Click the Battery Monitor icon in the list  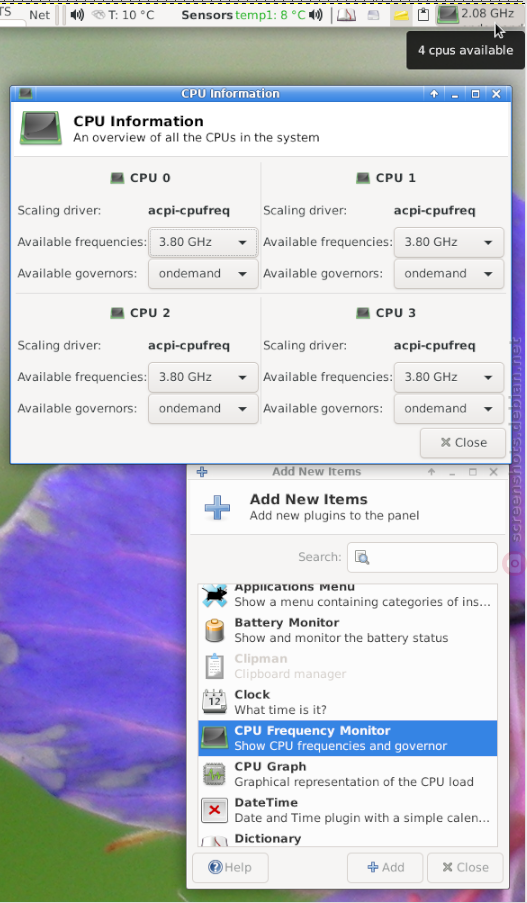pyautogui.click(x=214, y=631)
